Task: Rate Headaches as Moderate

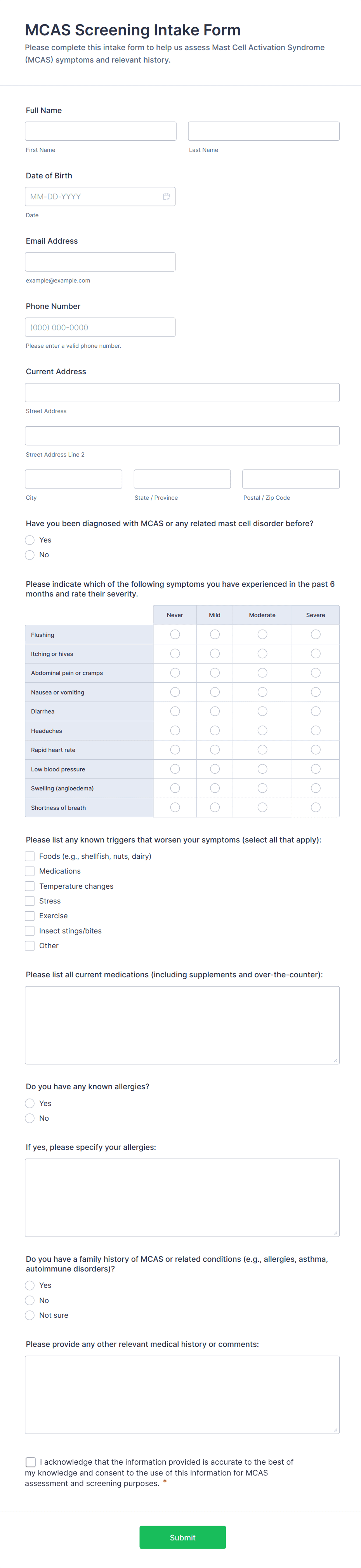Action: (x=262, y=731)
